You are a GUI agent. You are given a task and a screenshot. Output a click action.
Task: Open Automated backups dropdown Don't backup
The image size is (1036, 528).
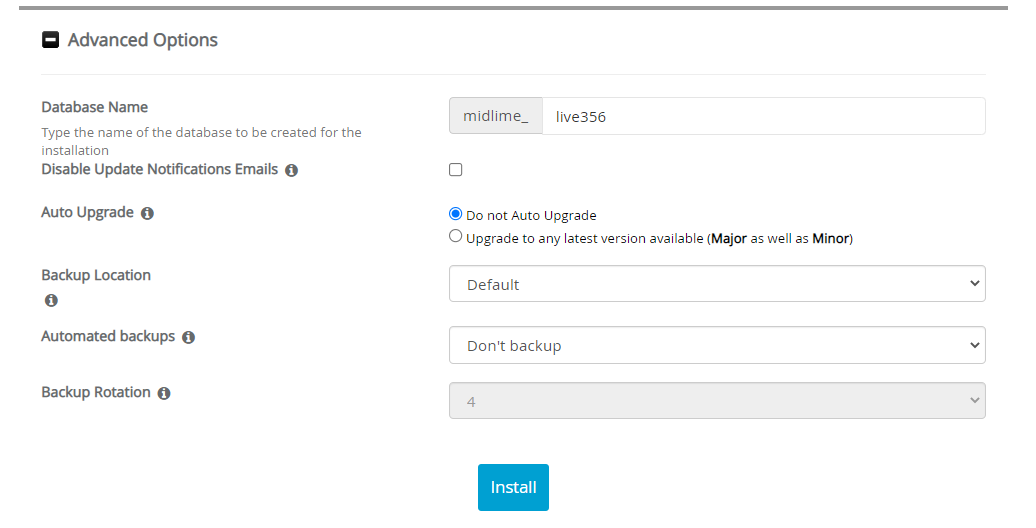[717, 345]
